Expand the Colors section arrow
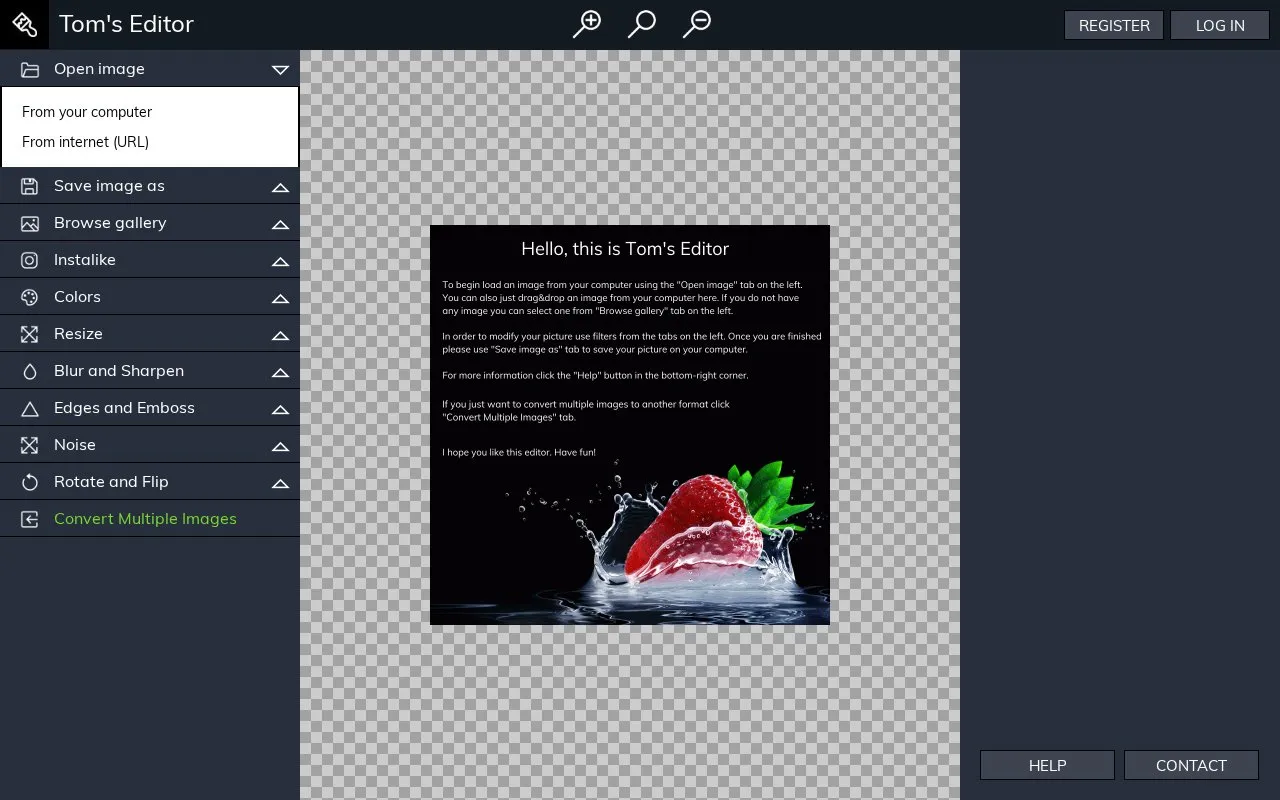The image size is (1280, 800). tap(280, 298)
